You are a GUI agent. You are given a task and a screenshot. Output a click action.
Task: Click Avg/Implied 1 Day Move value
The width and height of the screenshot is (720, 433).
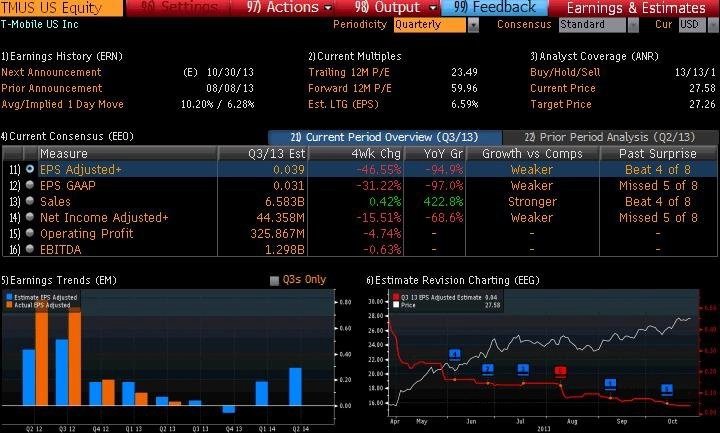[x=218, y=105]
